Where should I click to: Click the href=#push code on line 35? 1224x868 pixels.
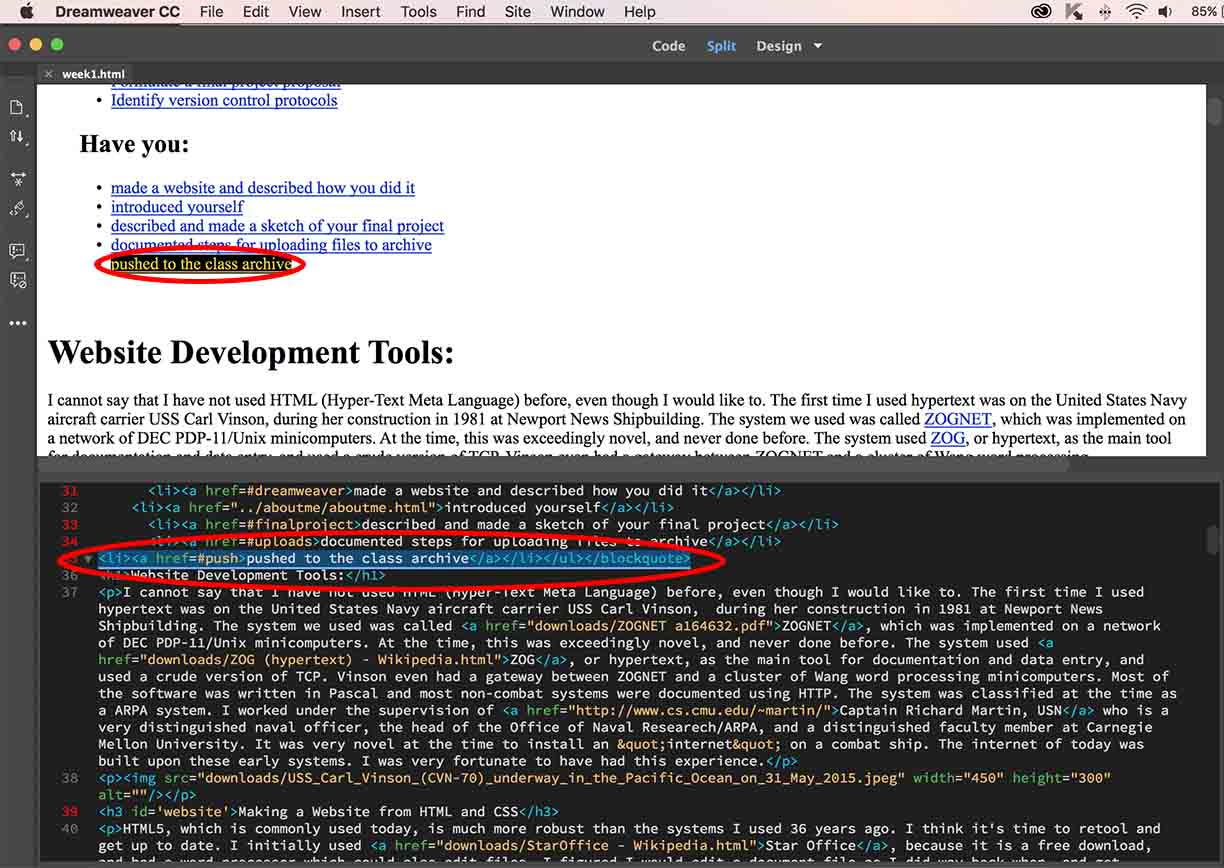point(196,558)
